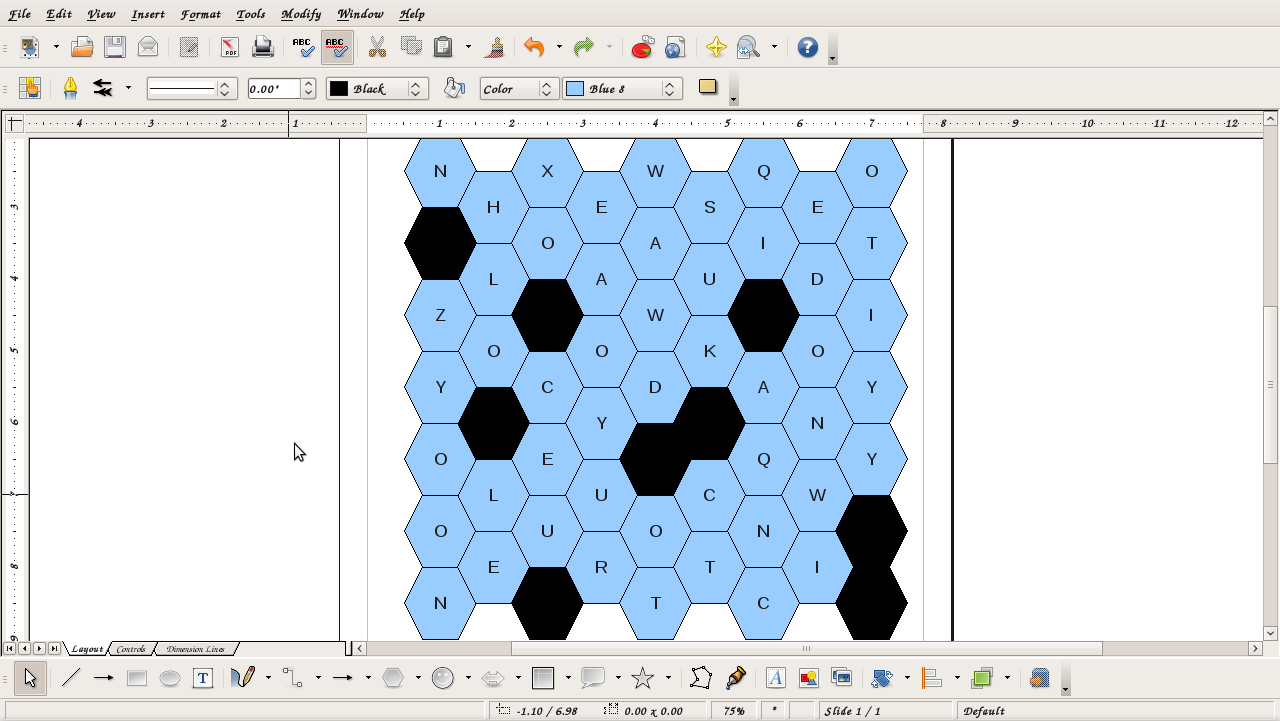Screen dimensions: 1280x721
Task: Choose the Select arrow tool
Action: [30, 678]
